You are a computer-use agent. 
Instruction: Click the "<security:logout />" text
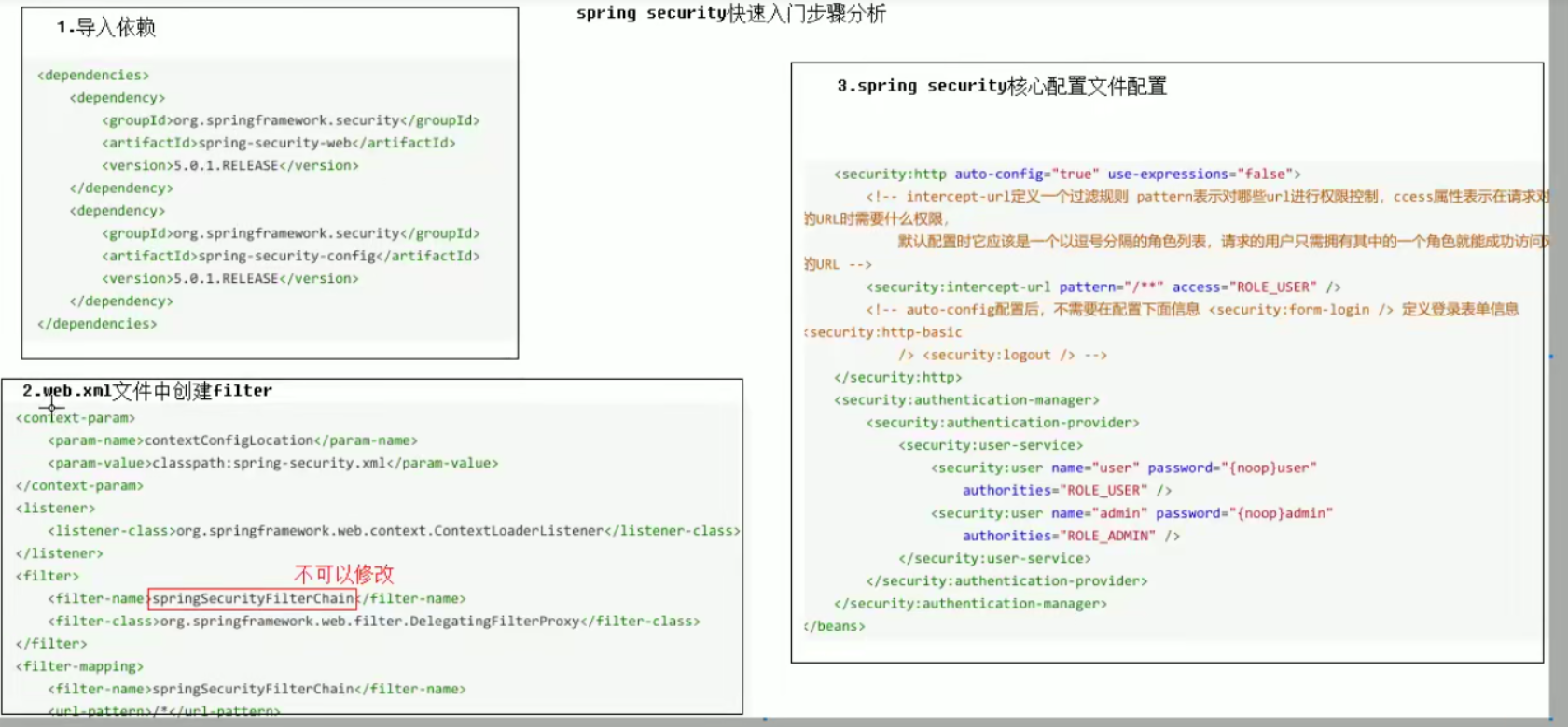click(999, 355)
